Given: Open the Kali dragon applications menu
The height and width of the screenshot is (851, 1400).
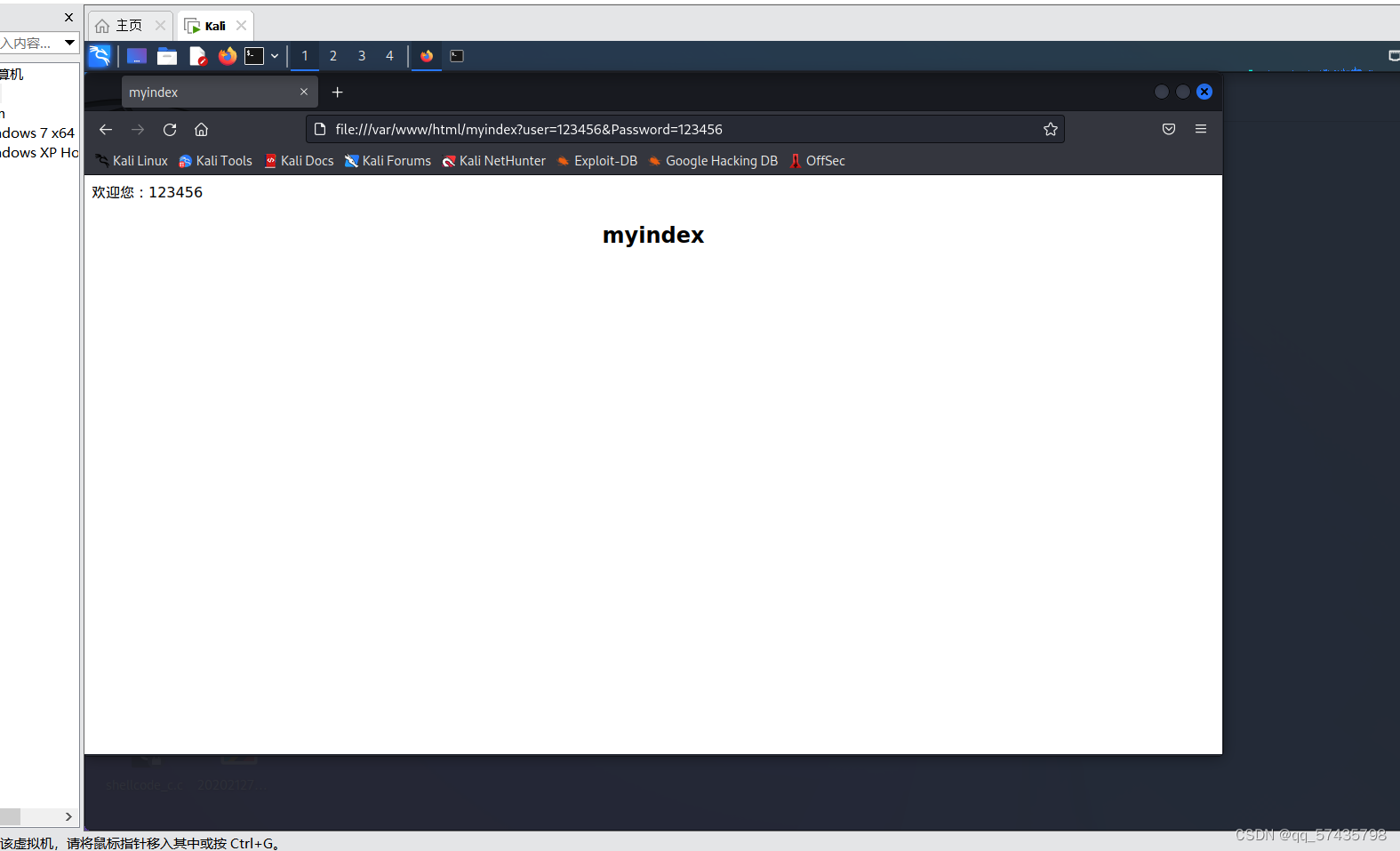Looking at the screenshot, I should tap(100, 56).
